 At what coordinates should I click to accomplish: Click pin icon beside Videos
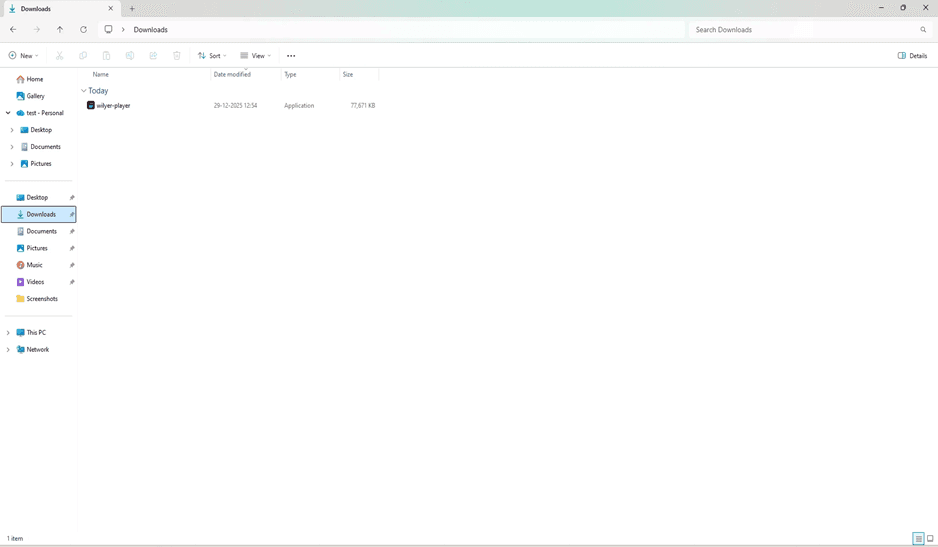coord(72,282)
